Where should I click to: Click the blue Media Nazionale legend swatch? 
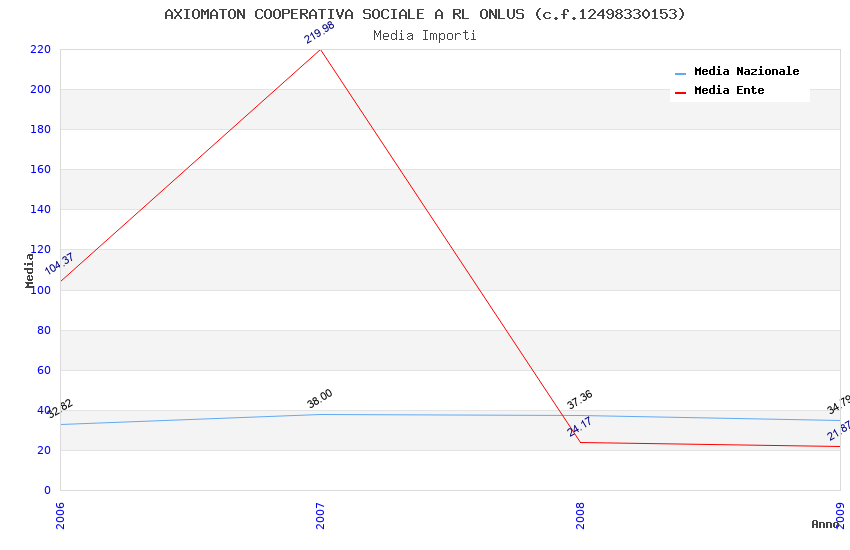[x=680, y=73]
